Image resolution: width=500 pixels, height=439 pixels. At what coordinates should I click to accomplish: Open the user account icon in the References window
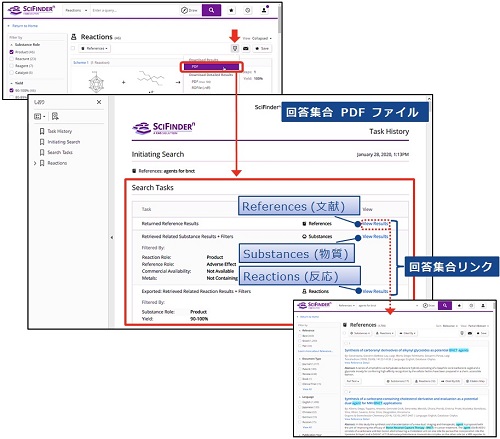tap(483, 305)
